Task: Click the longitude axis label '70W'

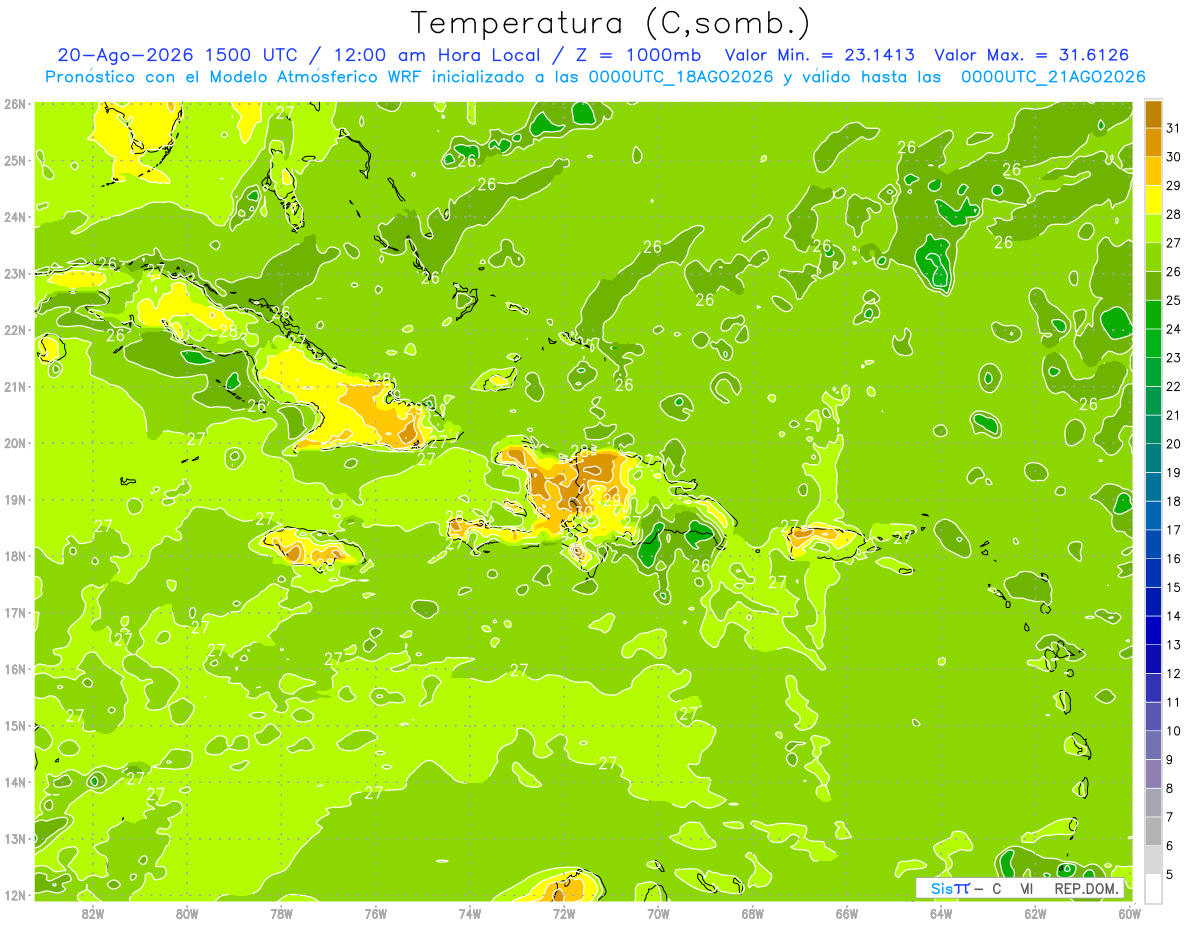Action: pyautogui.click(x=658, y=913)
